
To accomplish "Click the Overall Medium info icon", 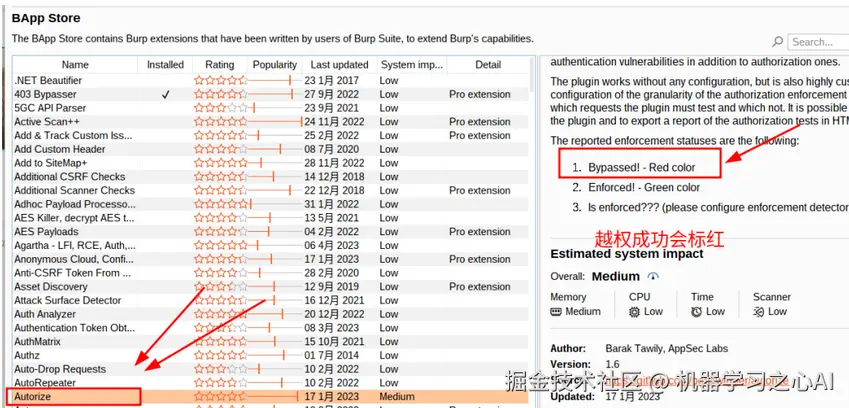I will coord(654,277).
